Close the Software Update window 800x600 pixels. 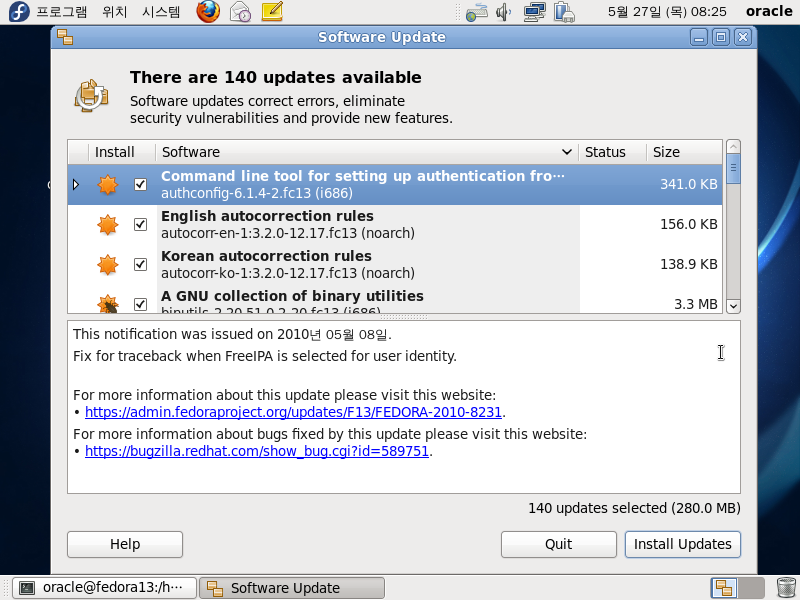[743, 37]
